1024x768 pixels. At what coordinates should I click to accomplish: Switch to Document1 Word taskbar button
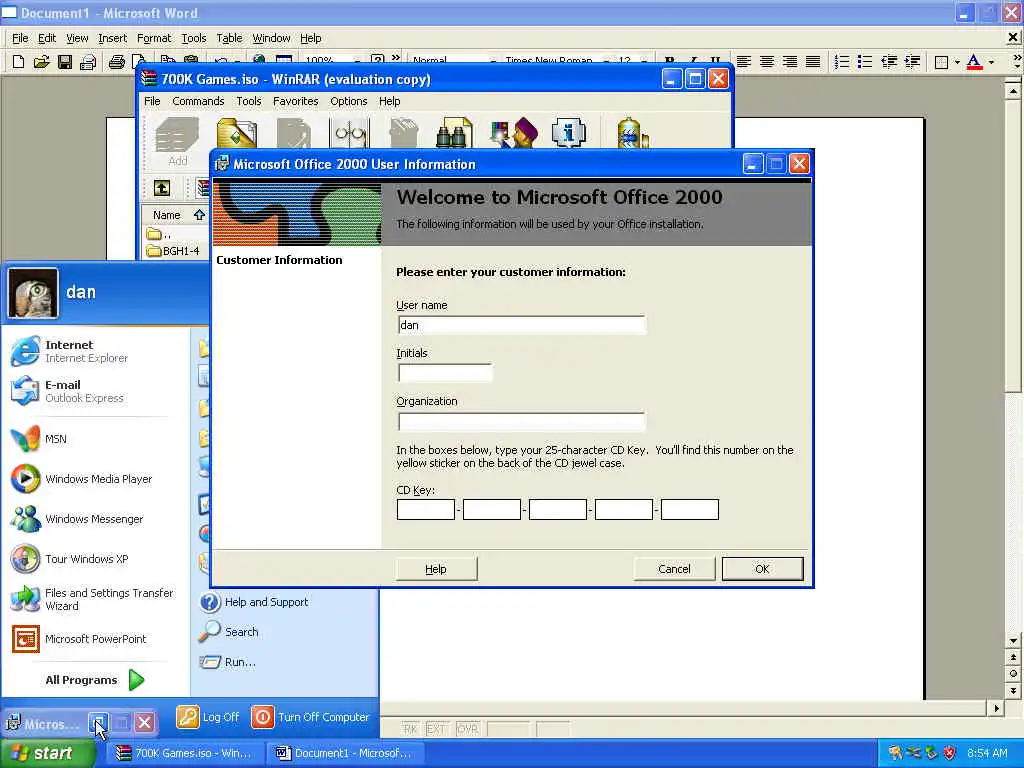click(x=345, y=753)
